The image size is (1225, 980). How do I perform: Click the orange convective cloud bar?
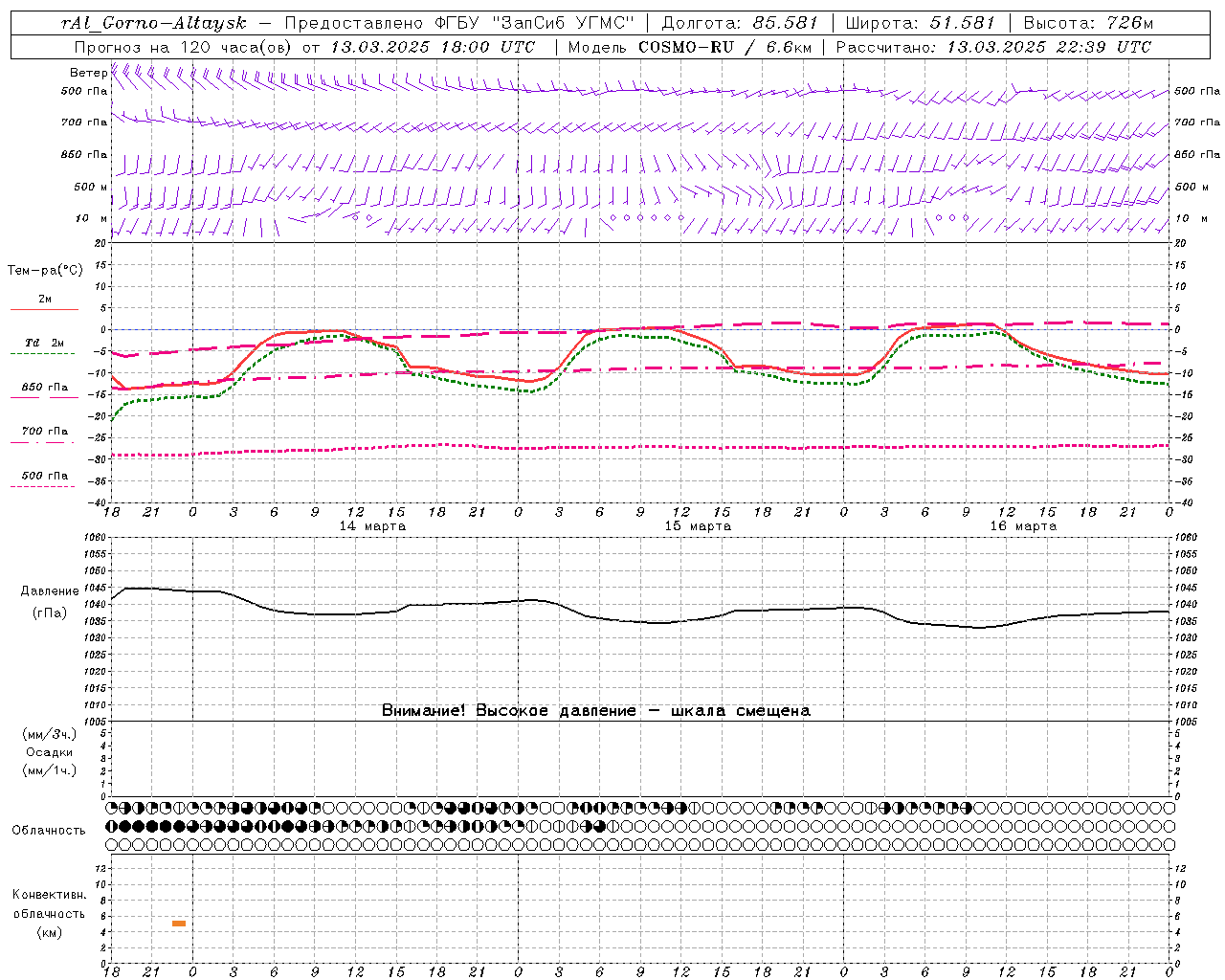[x=179, y=924]
